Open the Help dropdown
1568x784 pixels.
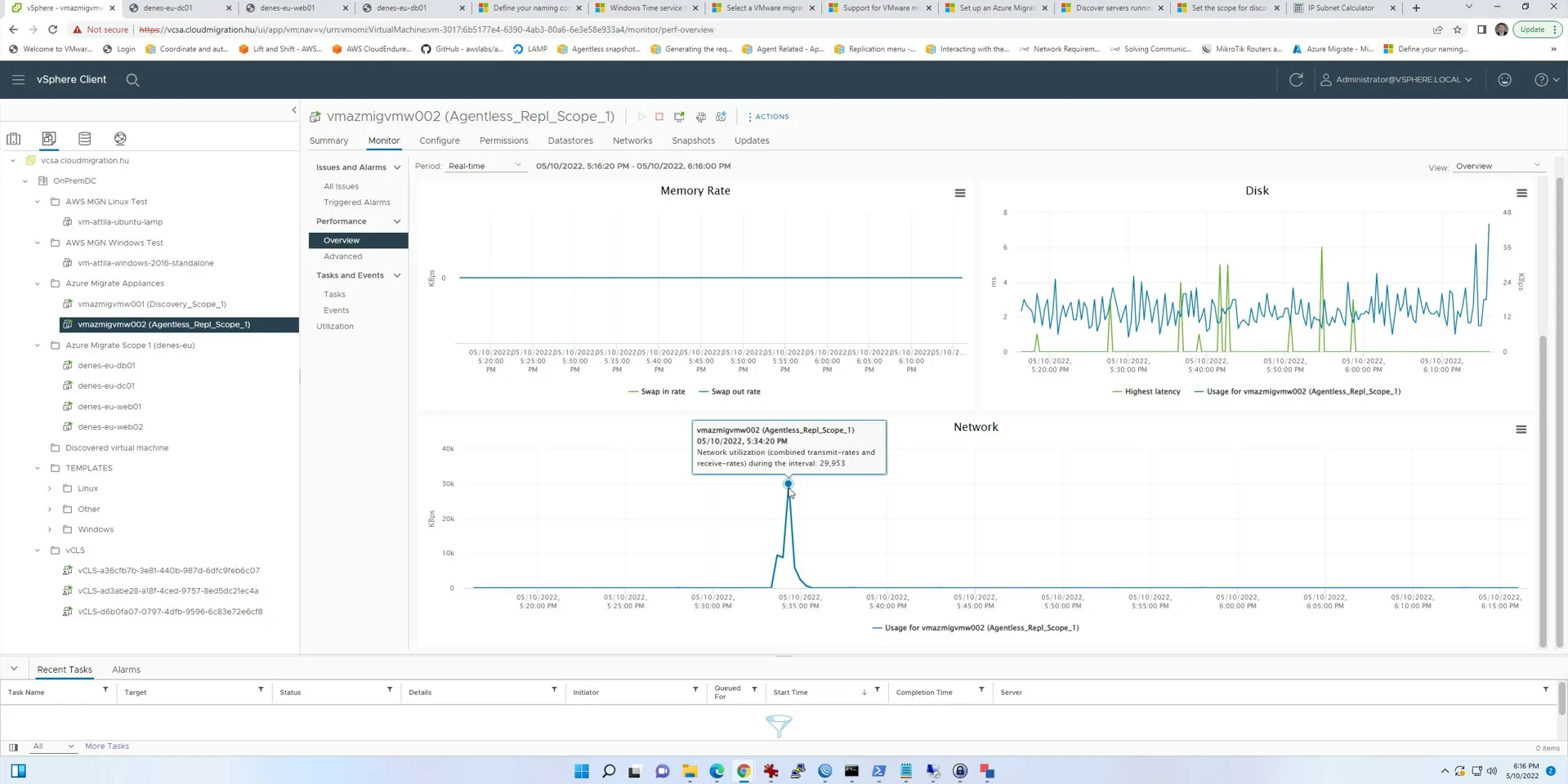tap(1547, 80)
